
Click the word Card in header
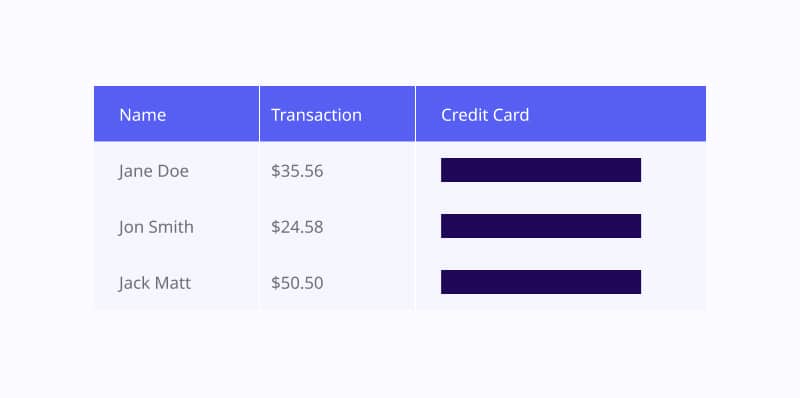coord(512,115)
